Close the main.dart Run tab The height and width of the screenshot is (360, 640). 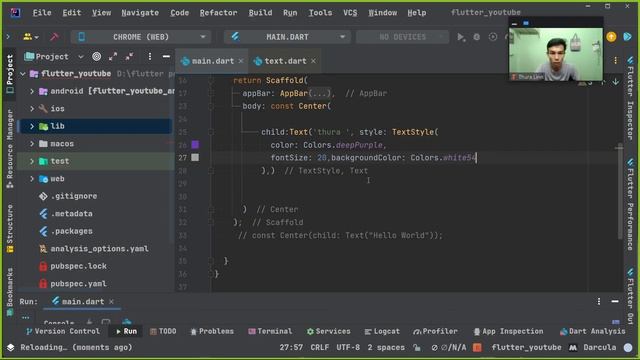point(111,302)
